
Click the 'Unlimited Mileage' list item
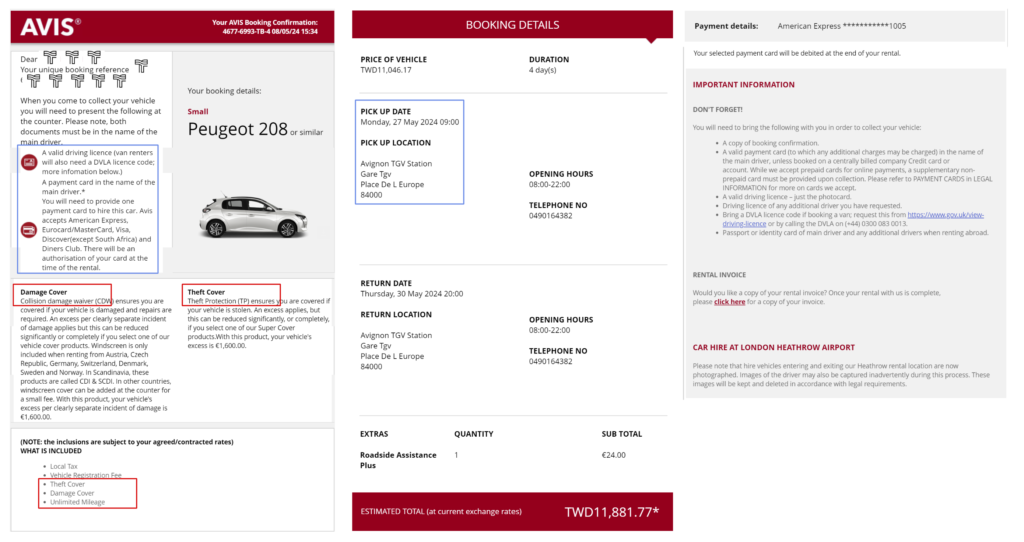click(78, 502)
